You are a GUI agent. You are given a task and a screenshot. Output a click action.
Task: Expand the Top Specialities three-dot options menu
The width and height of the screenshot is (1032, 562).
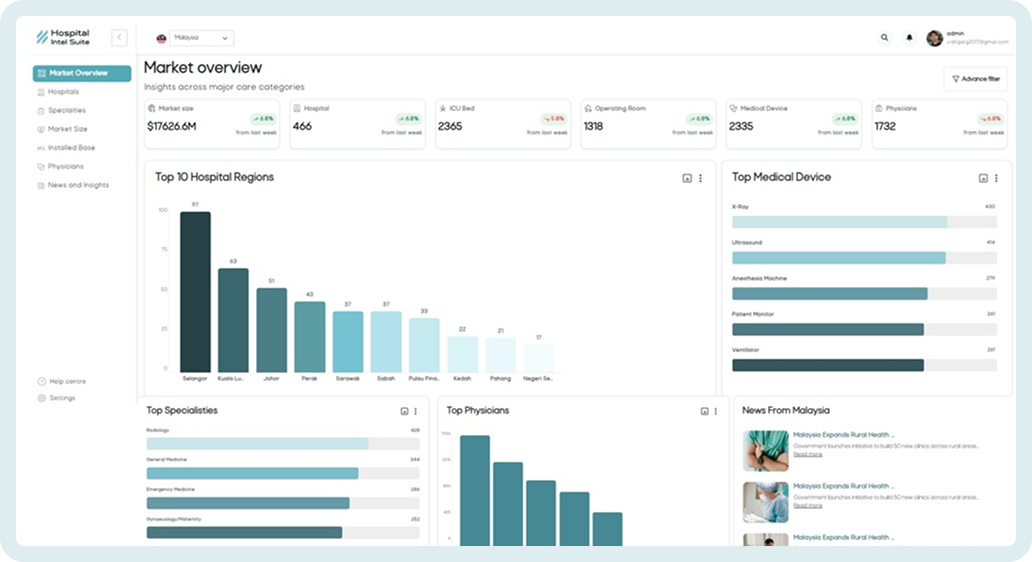[x=416, y=411]
